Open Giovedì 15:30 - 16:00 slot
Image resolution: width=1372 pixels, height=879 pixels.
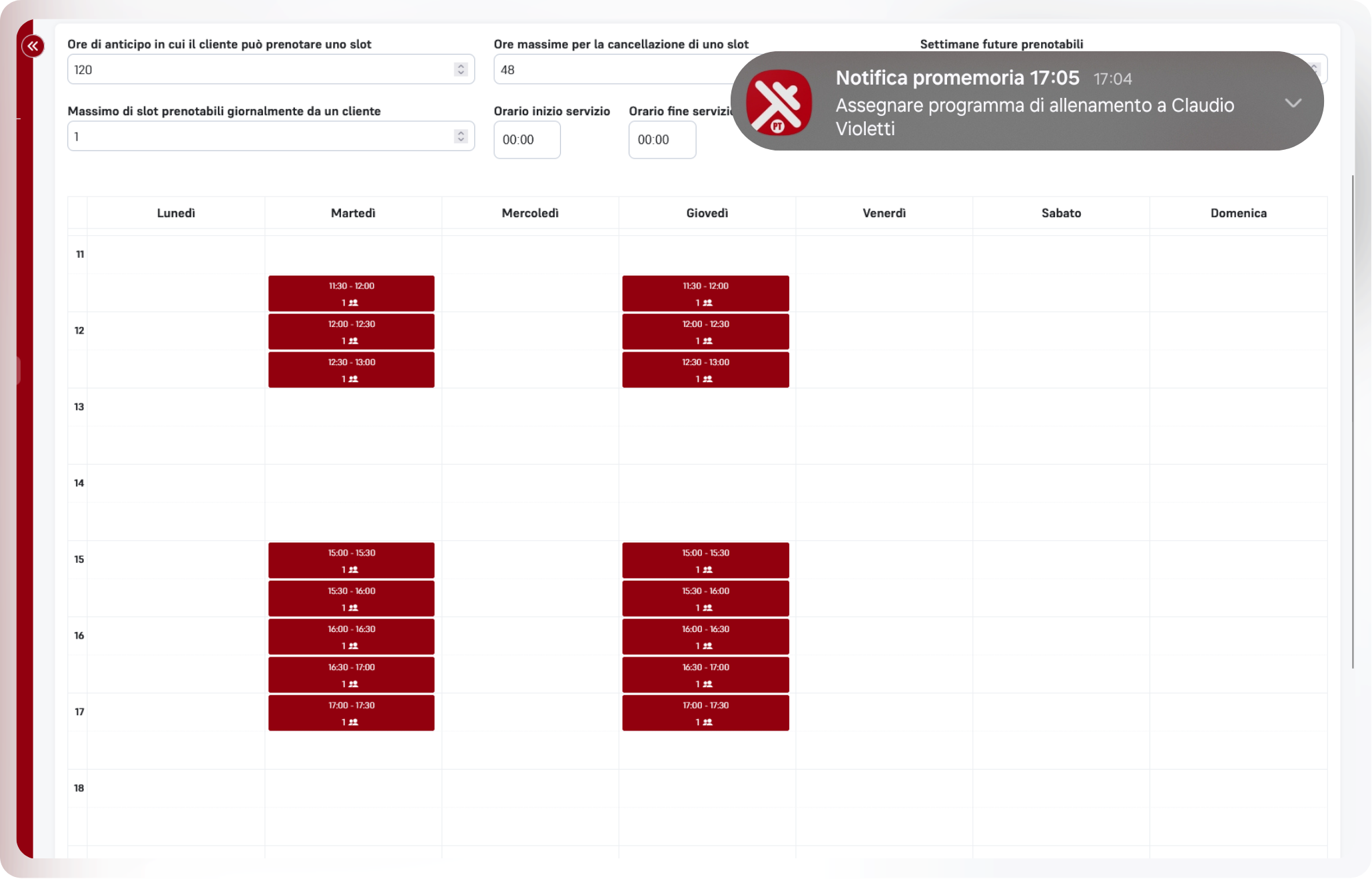[705, 598]
